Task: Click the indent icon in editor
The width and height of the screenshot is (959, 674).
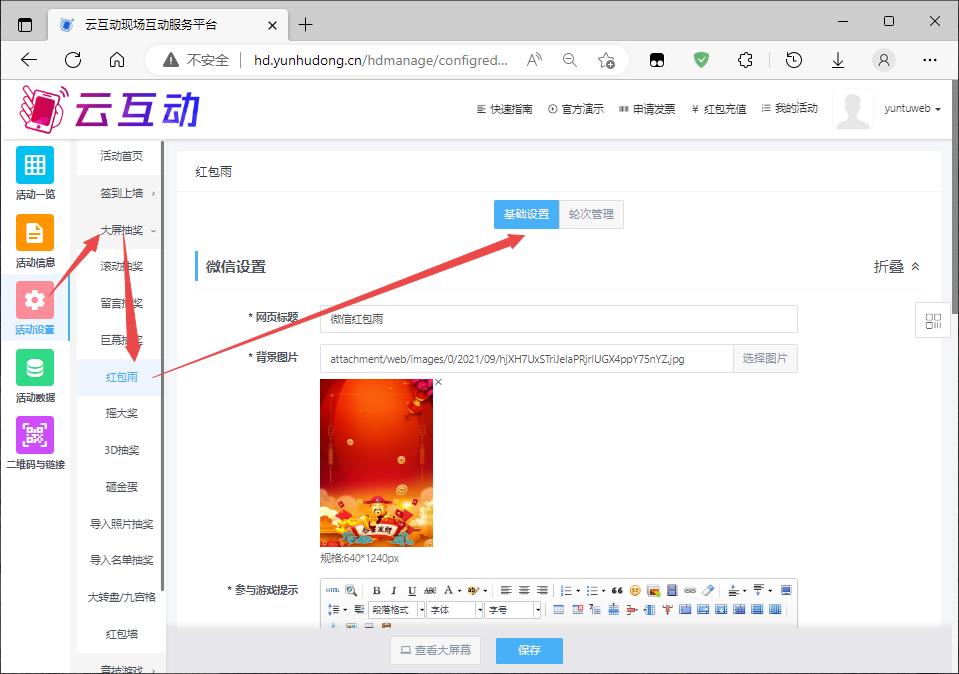Action: click(x=359, y=609)
